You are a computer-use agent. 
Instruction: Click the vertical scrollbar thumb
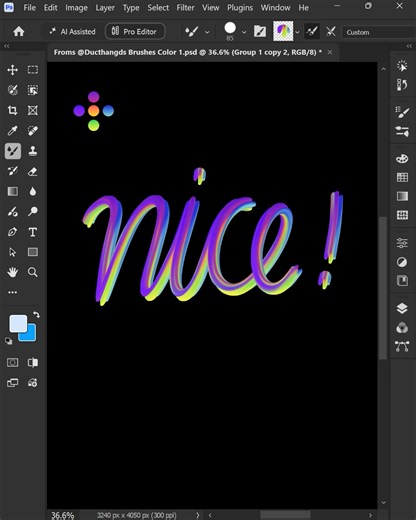tap(383, 288)
